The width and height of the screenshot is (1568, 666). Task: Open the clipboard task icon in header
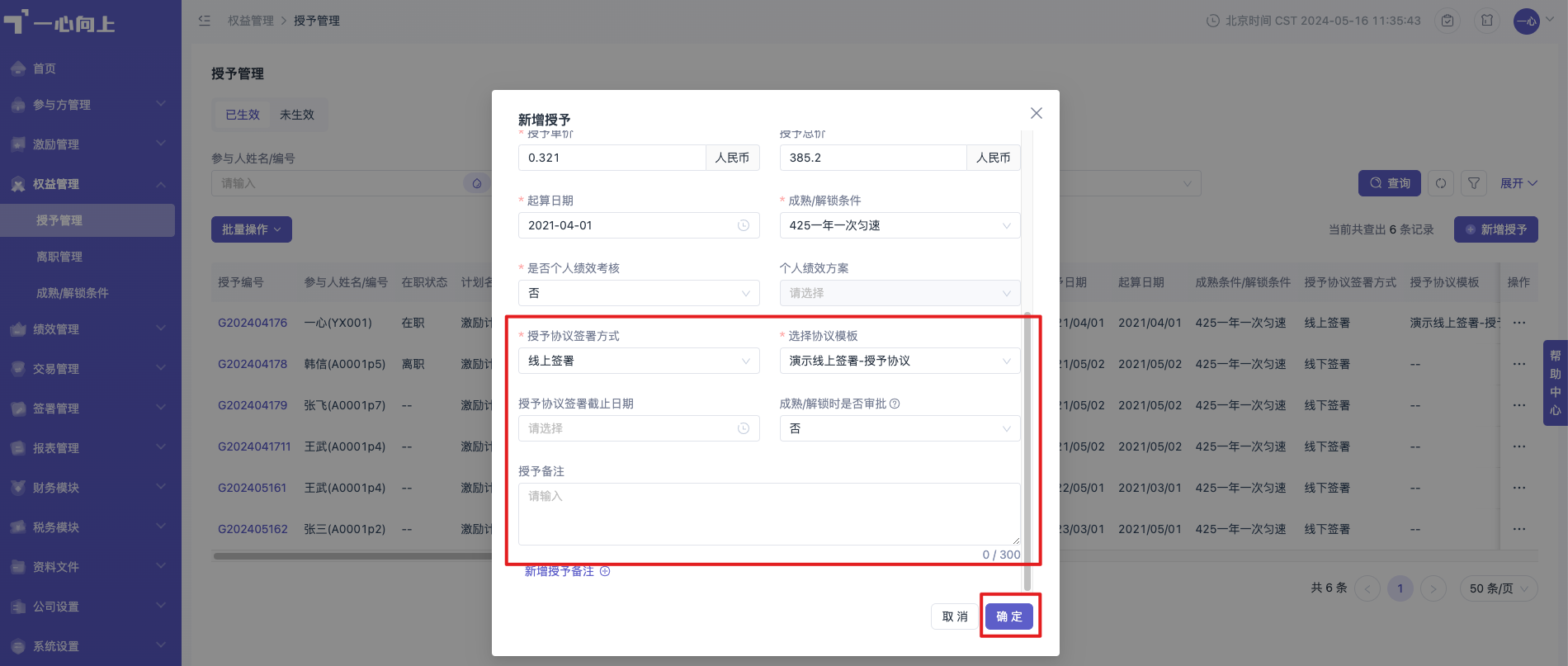pyautogui.click(x=1448, y=21)
